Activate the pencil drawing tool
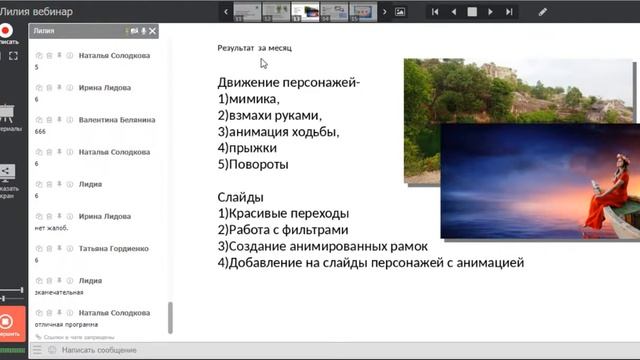The height and width of the screenshot is (360, 640). click(x=542, y=12)
